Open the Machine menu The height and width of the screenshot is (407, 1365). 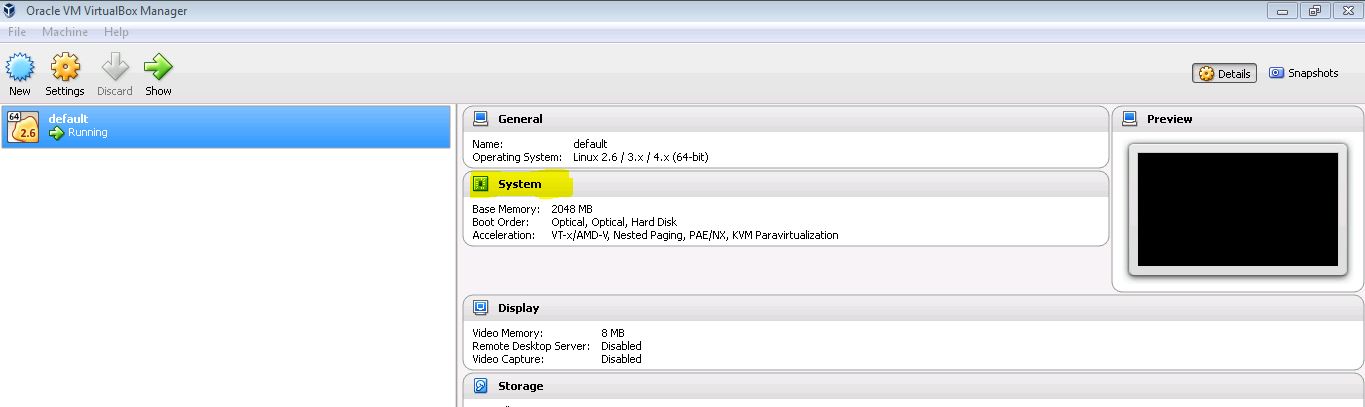coord(65,32)
